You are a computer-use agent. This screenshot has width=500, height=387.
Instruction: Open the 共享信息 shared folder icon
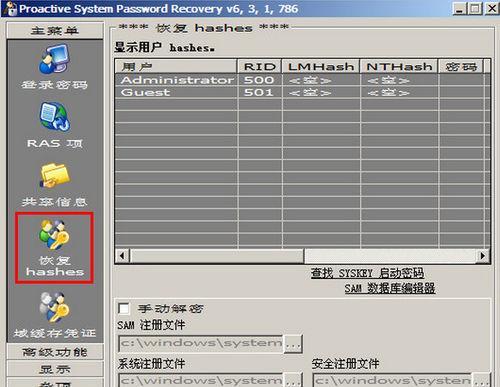tap(55, 175)
